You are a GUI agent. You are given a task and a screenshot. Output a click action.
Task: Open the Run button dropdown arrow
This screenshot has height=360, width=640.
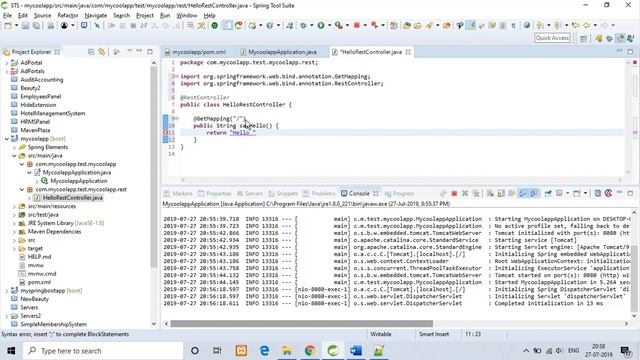(329, 26)
